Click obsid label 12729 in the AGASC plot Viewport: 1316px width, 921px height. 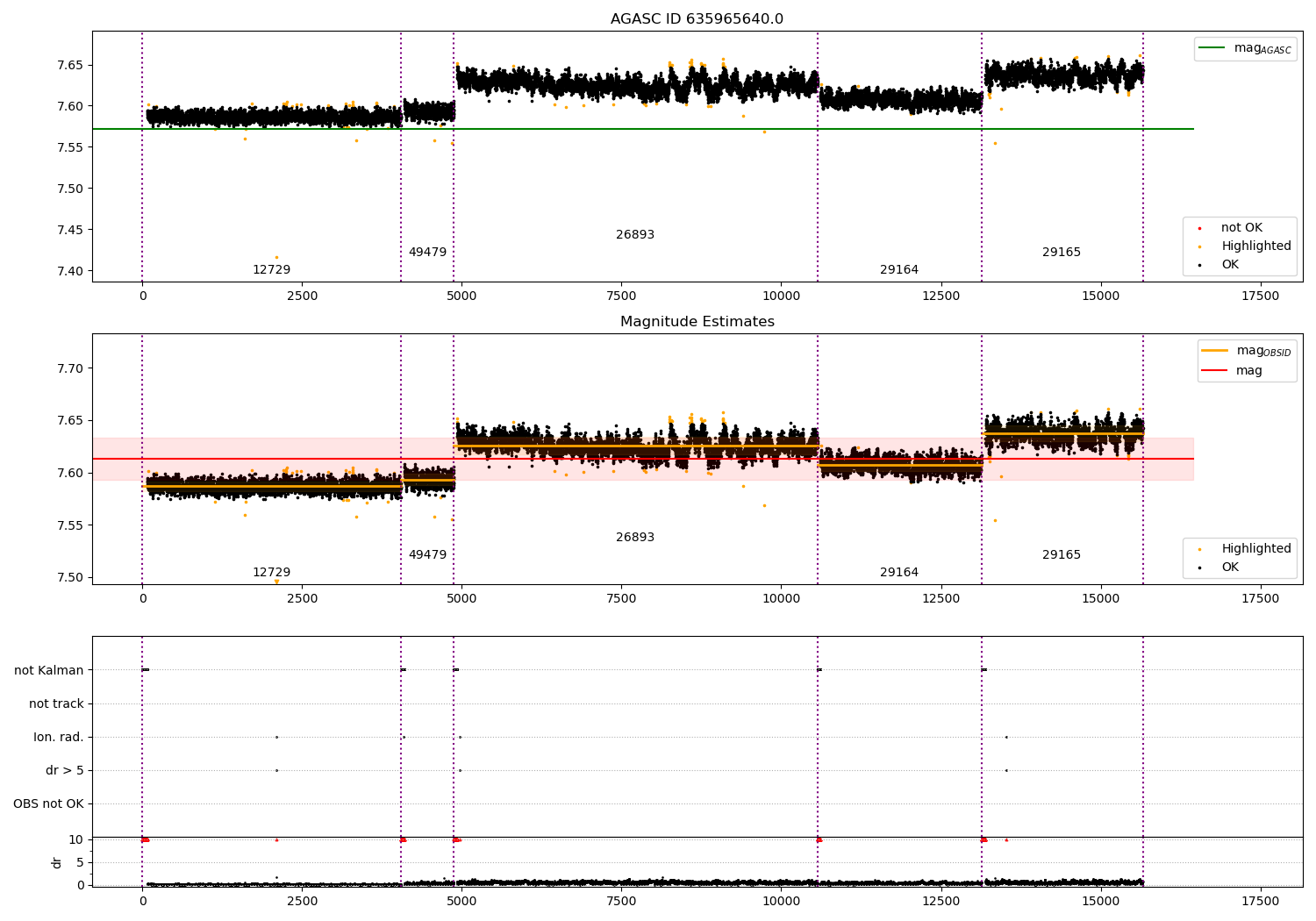pos(271,270)
